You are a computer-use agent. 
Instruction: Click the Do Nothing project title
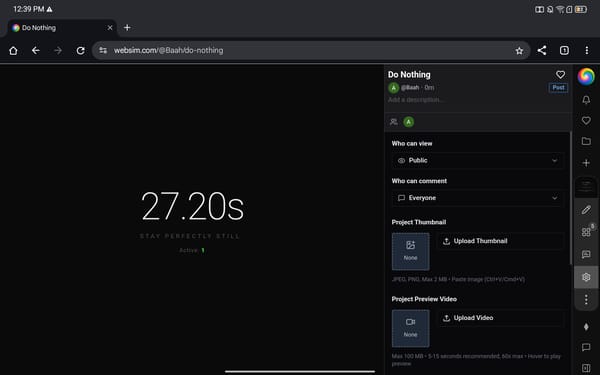pyautogui.click(x=409, y=75)
